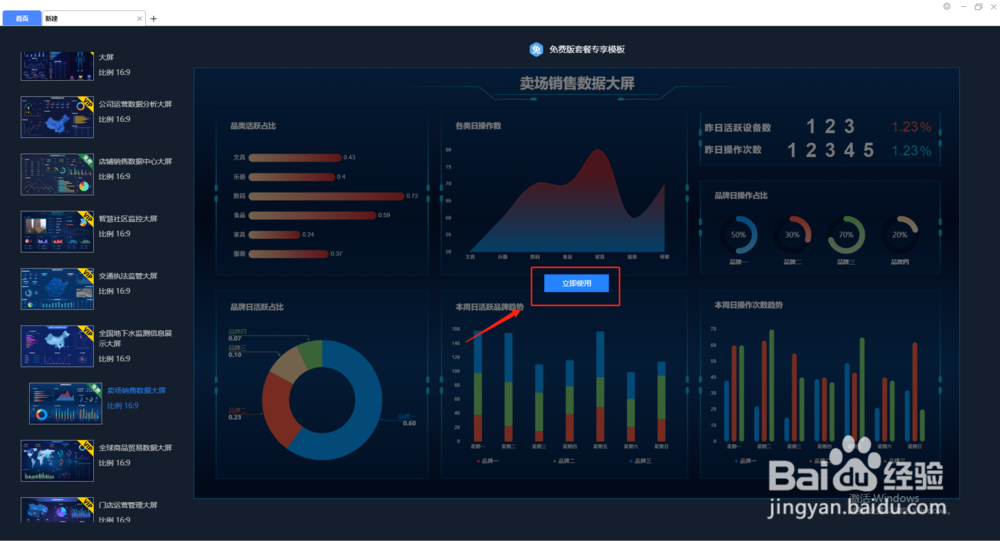Click the 门店运营管理大屏 template title
1000x541 pixels.
(x=128, y=505)
